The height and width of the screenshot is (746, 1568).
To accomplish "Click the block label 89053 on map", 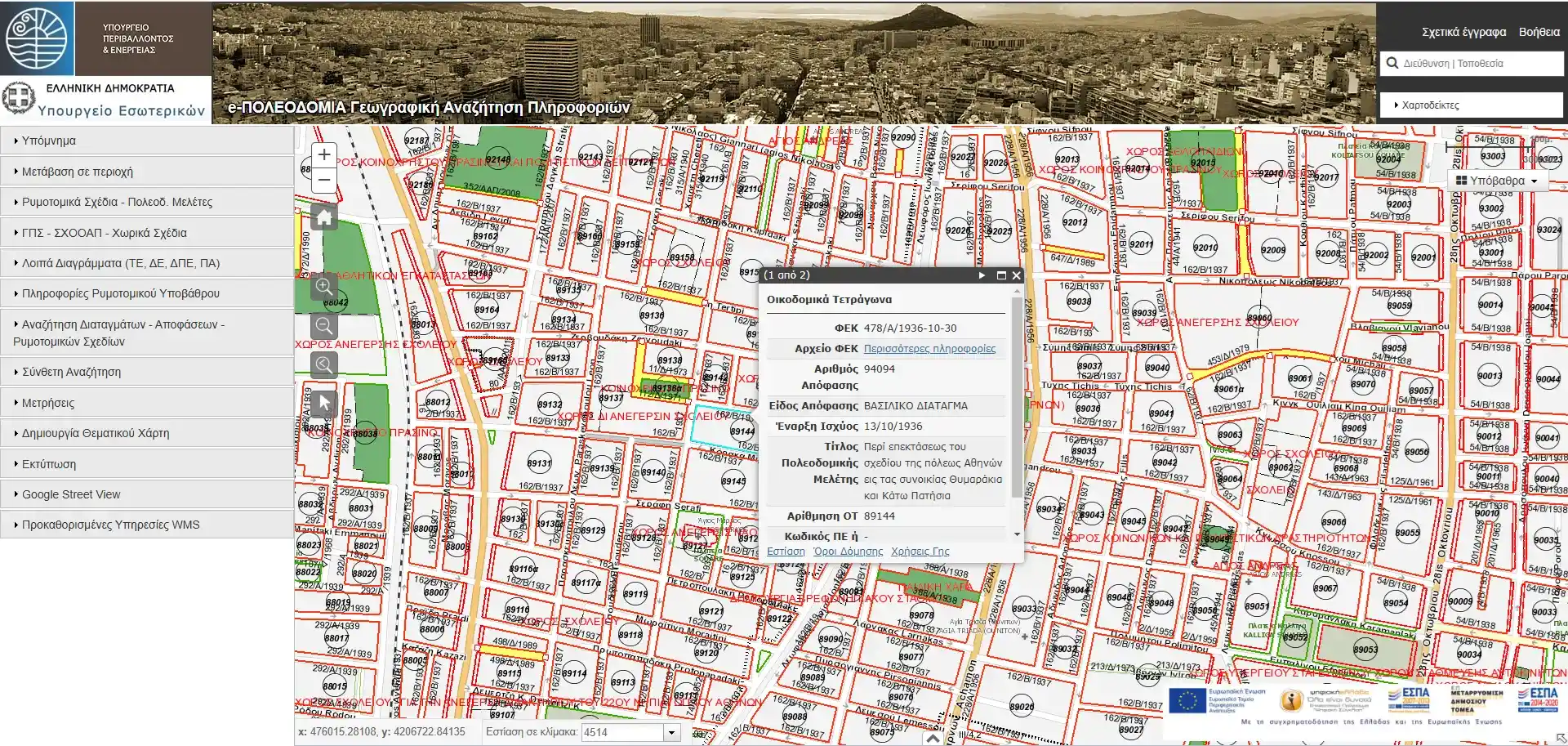I will [1365, 650].
